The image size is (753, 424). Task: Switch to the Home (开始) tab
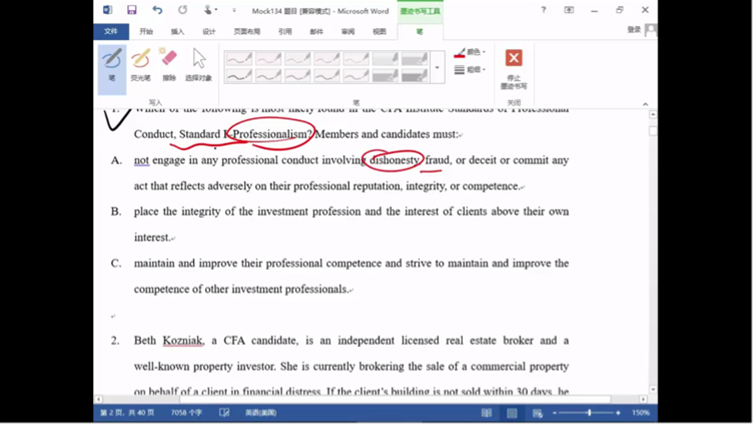click(146, 31)
